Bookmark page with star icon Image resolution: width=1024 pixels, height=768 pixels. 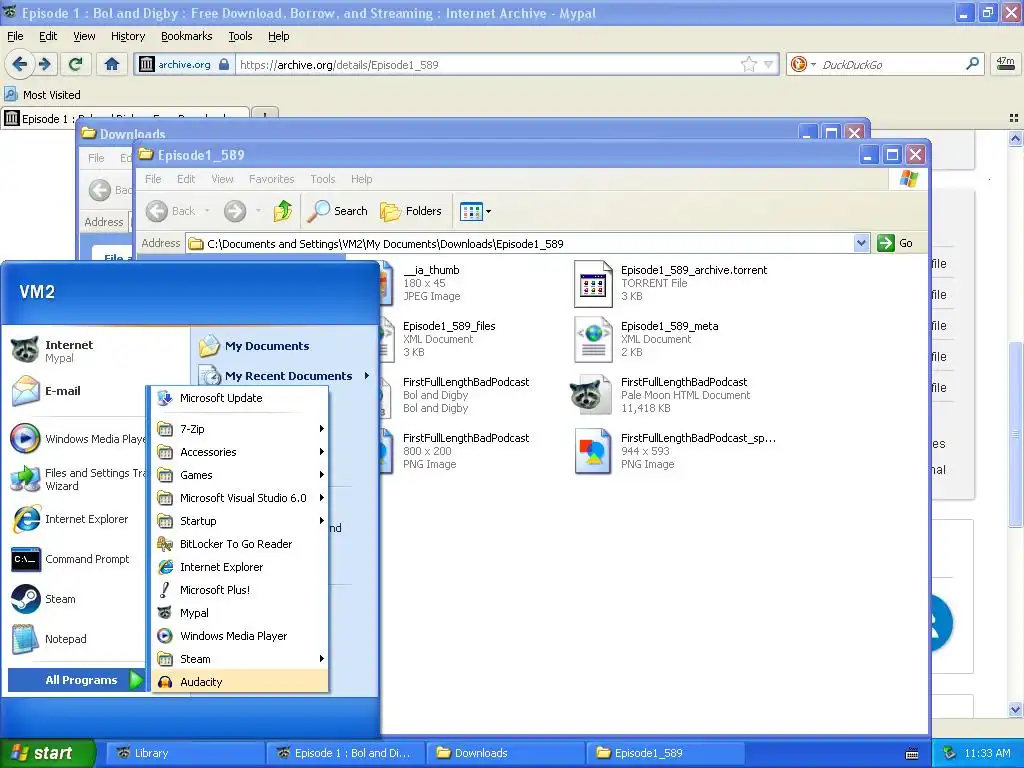748,64
